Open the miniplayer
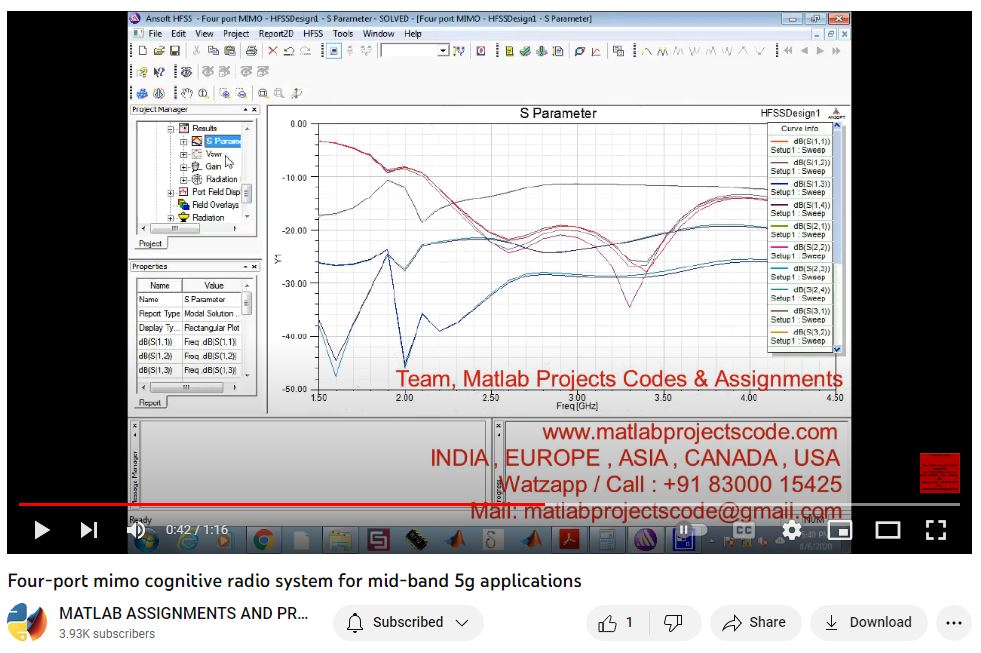The image size is (981, 653). 839,530
